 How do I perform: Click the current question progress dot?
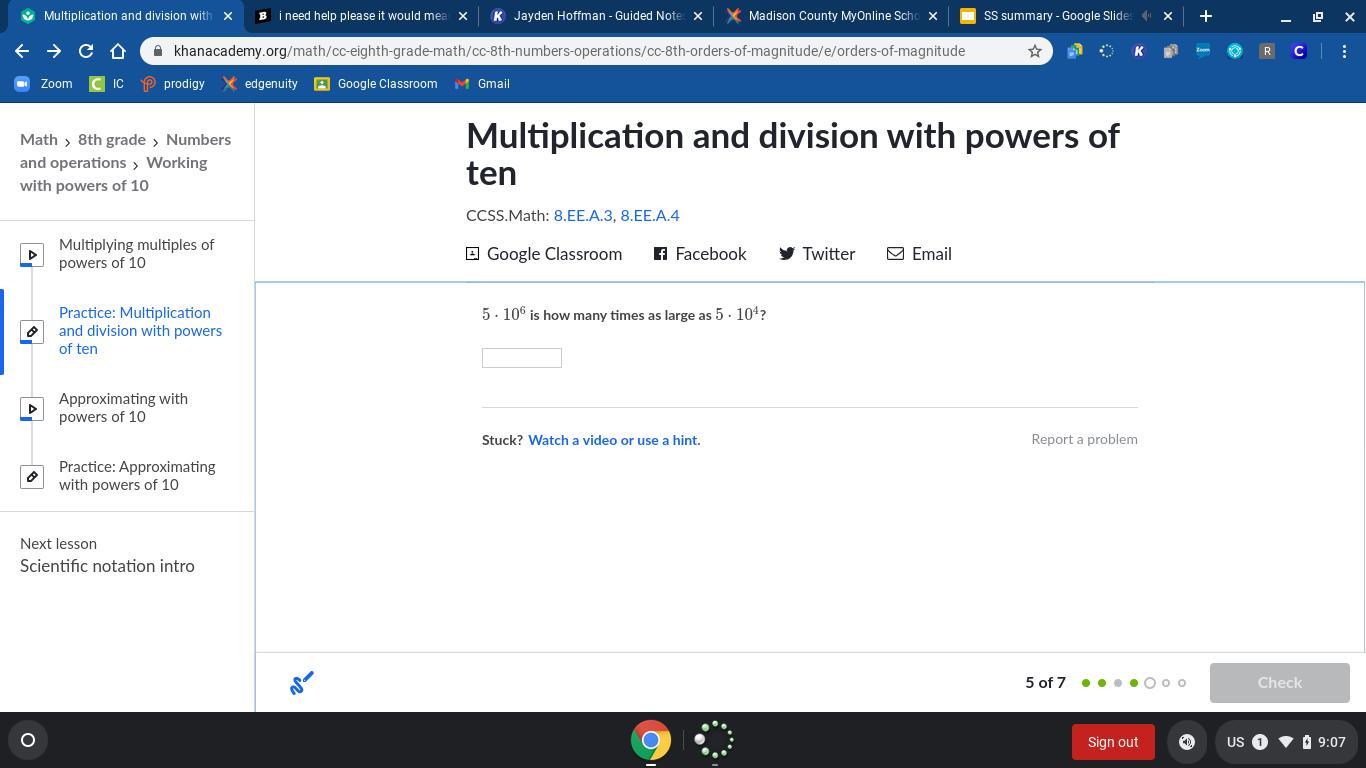[1150, 683]
